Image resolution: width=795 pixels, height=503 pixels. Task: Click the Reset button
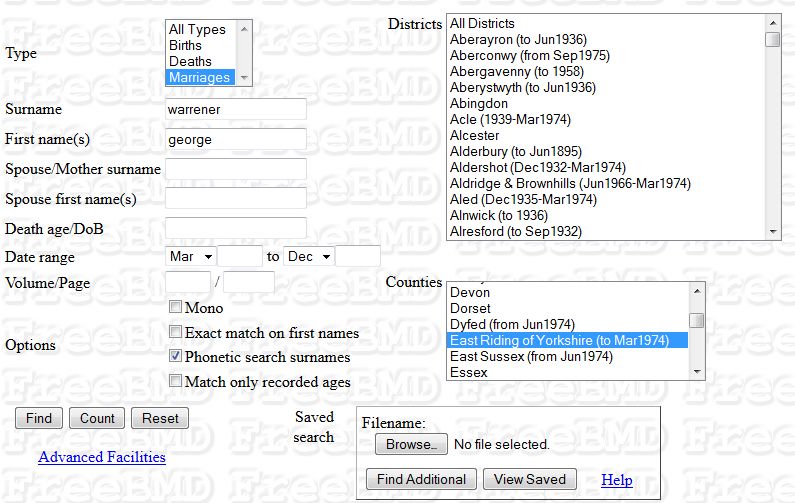(160, 418)
